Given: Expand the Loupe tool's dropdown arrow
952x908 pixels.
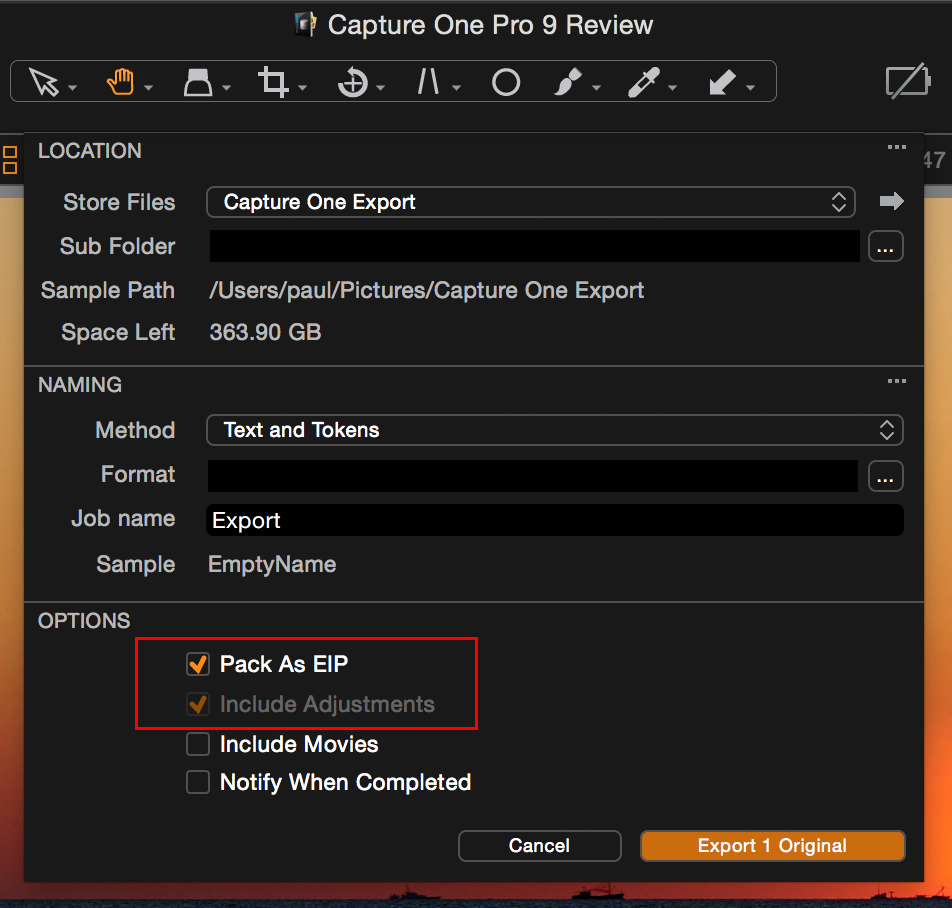Looking at the screenshot, I should (226, 88).
